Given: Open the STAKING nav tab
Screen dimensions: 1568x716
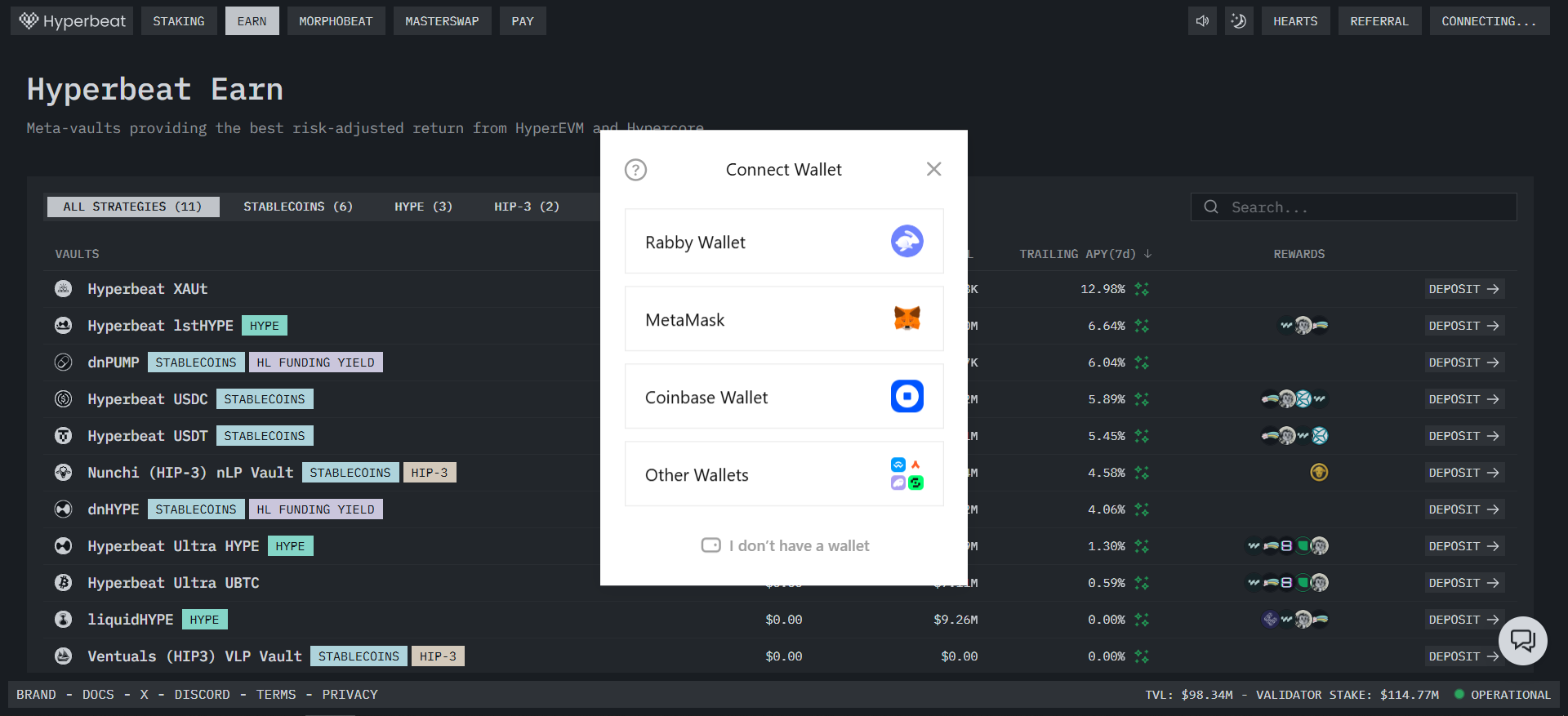Looking at the screenshot, I should click(x=179, y=21).
